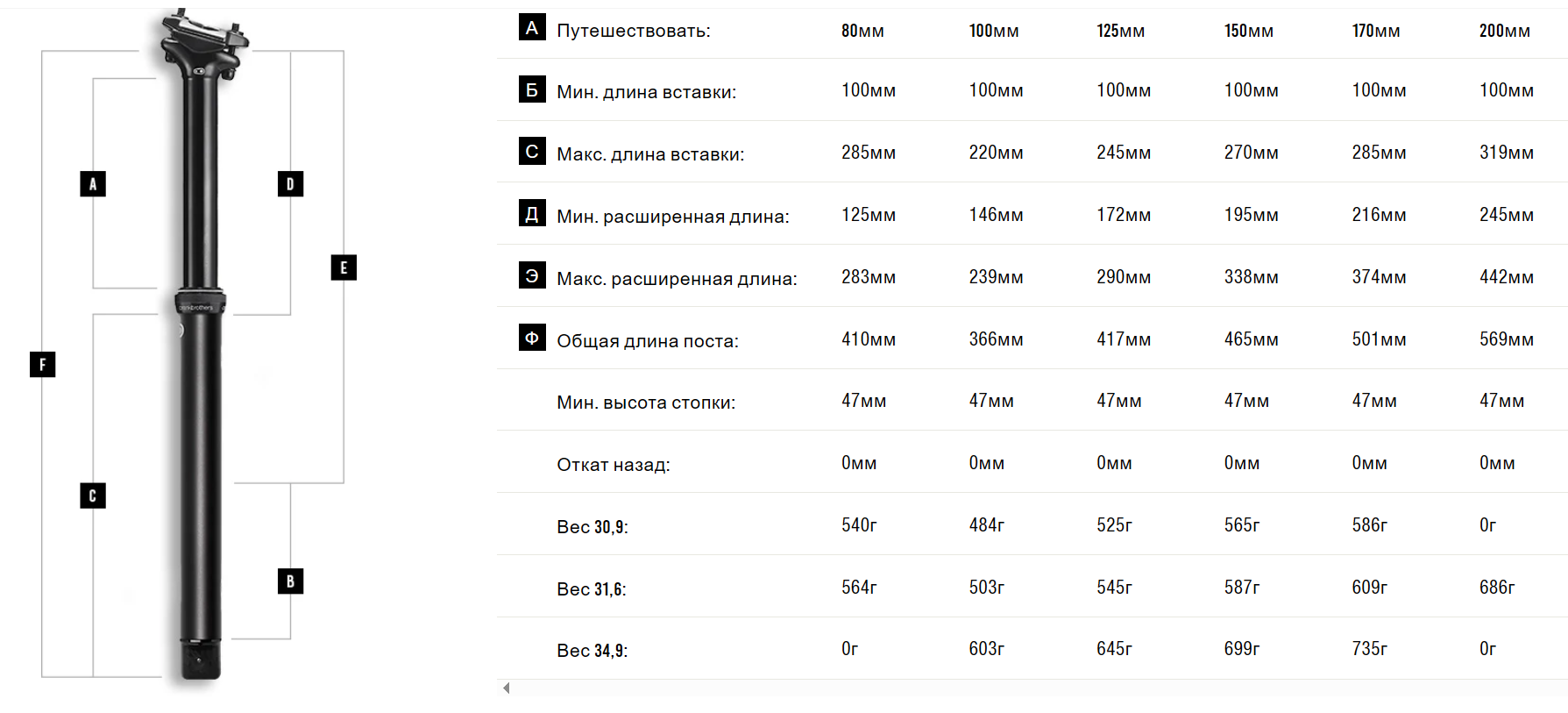Click the С icon beside Макс. длина вставки
The image size is (1568, 713).
[532, 151]
